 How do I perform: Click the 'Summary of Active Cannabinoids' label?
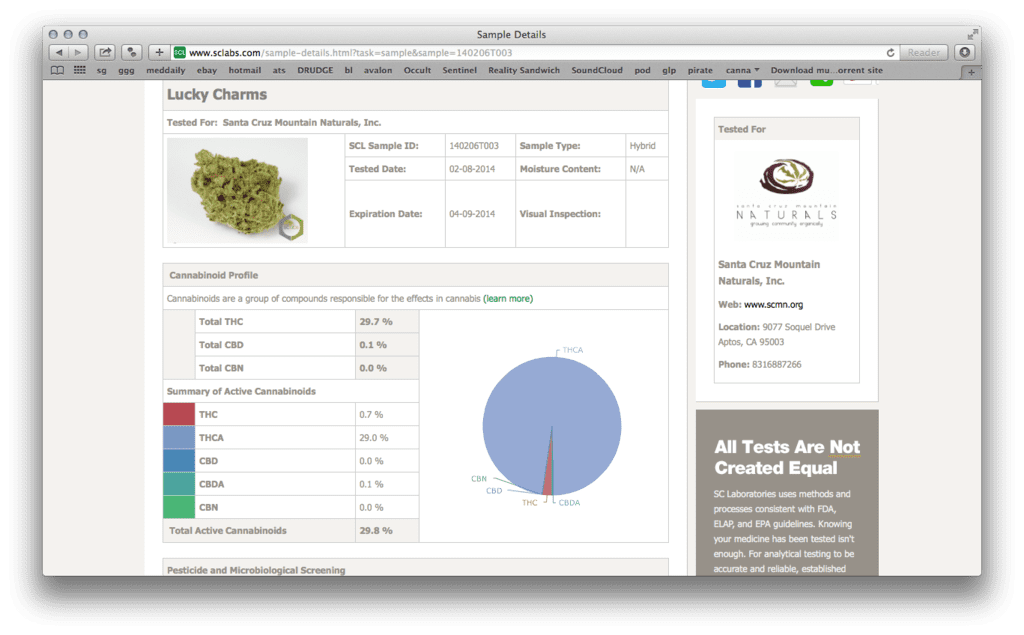pyautogui.click(x=241, y=391)
